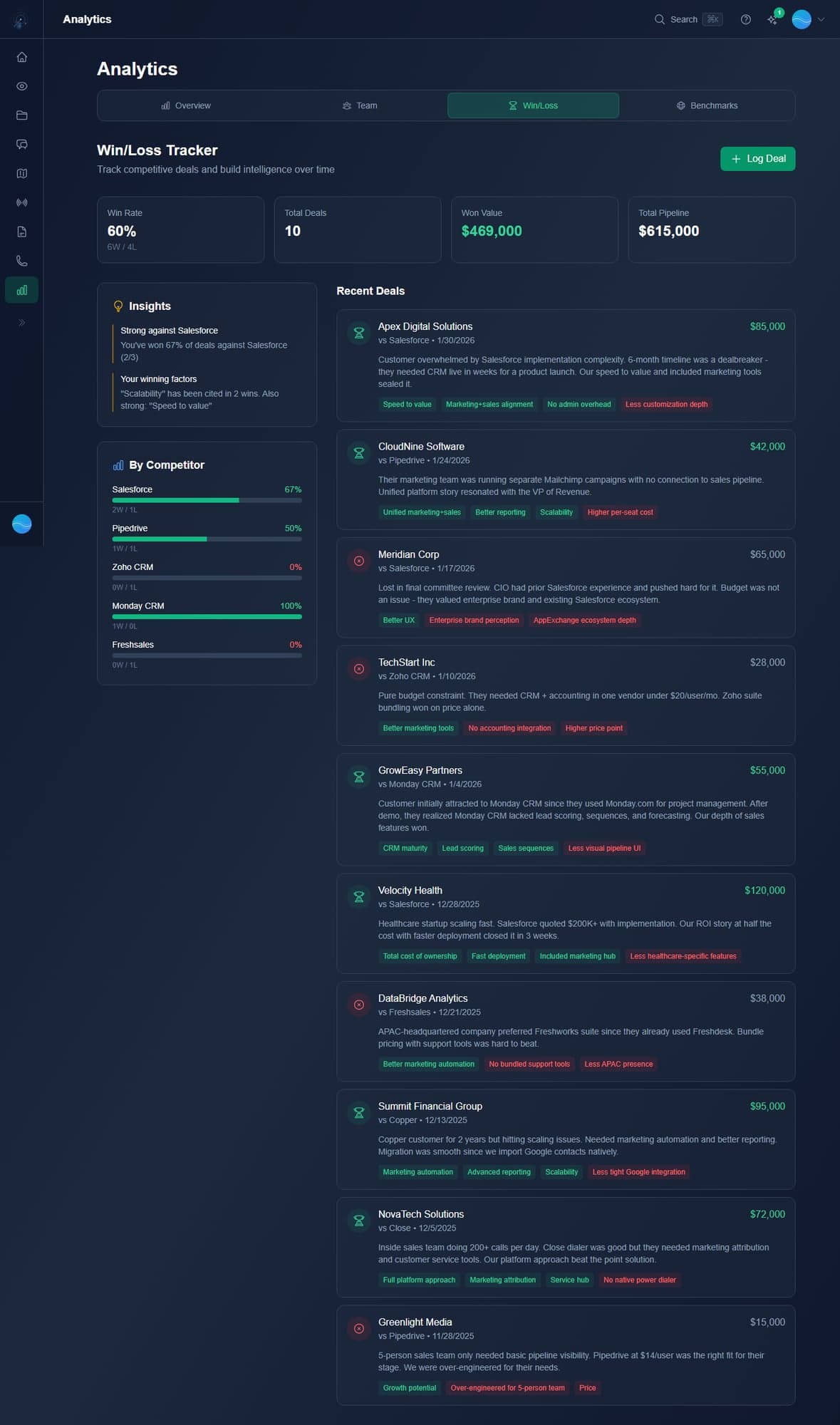The image size is (840, 1425).
Task: Open the map icon in sidebar
Action: point(21,174)
